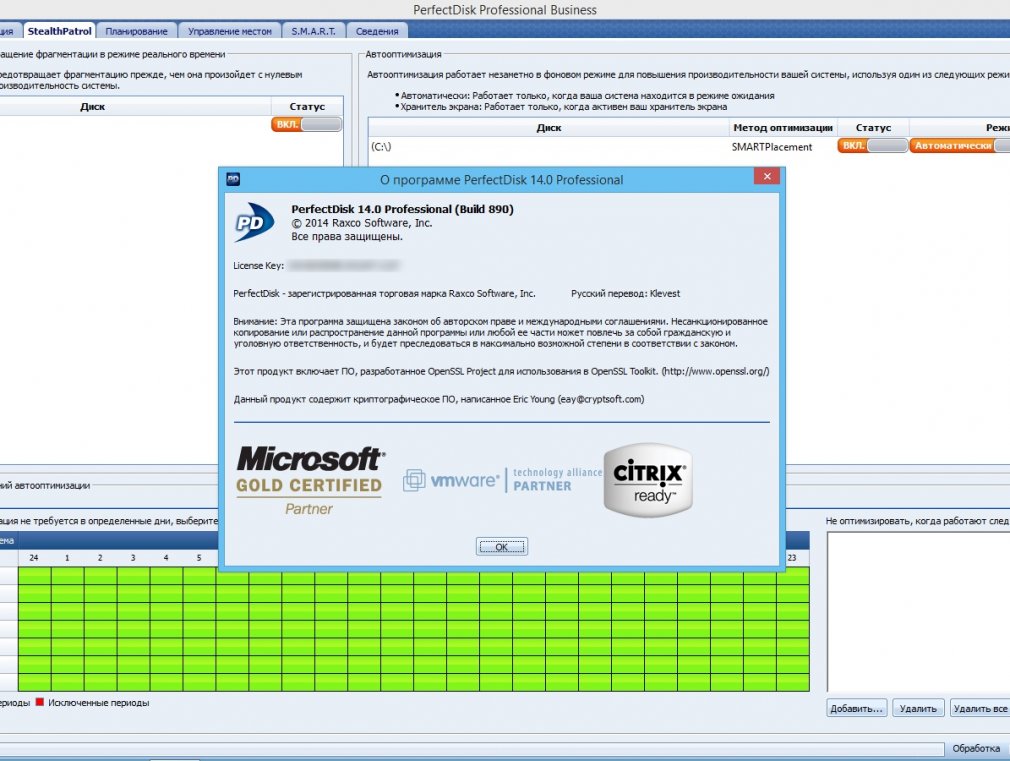
Task: Click the SMARTPlacement method cell
Action: point(772,147)
